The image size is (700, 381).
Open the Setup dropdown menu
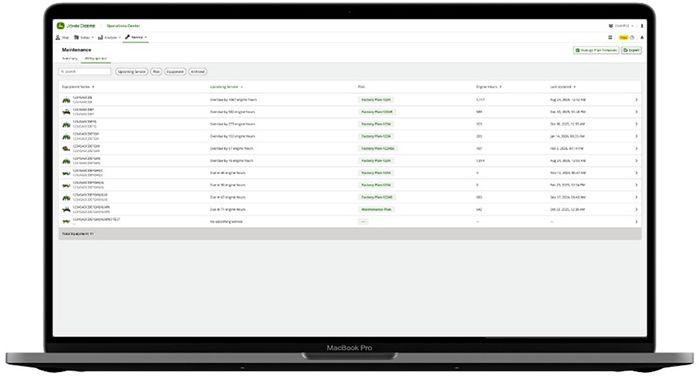tap(84, 38)
